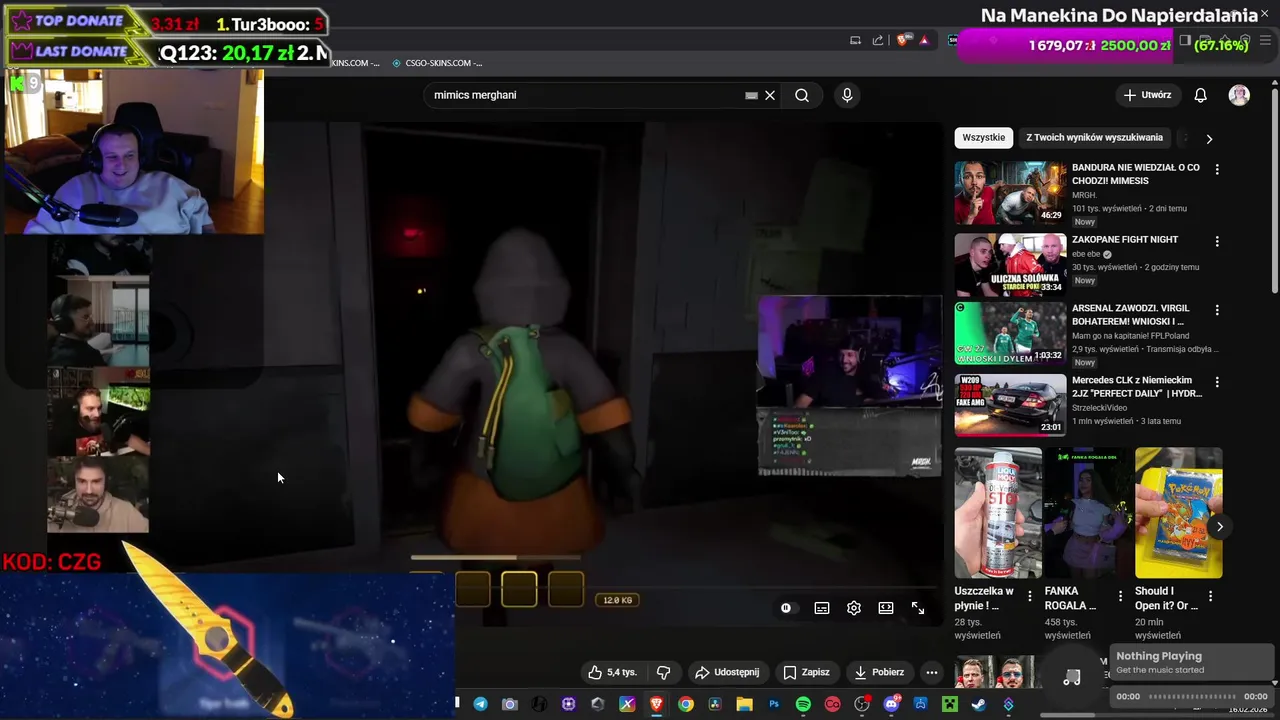Click the StrzeleckiVideo channel name
Image resolution: width=1280 pixels, height=720 pixels.
(1100, 408)
